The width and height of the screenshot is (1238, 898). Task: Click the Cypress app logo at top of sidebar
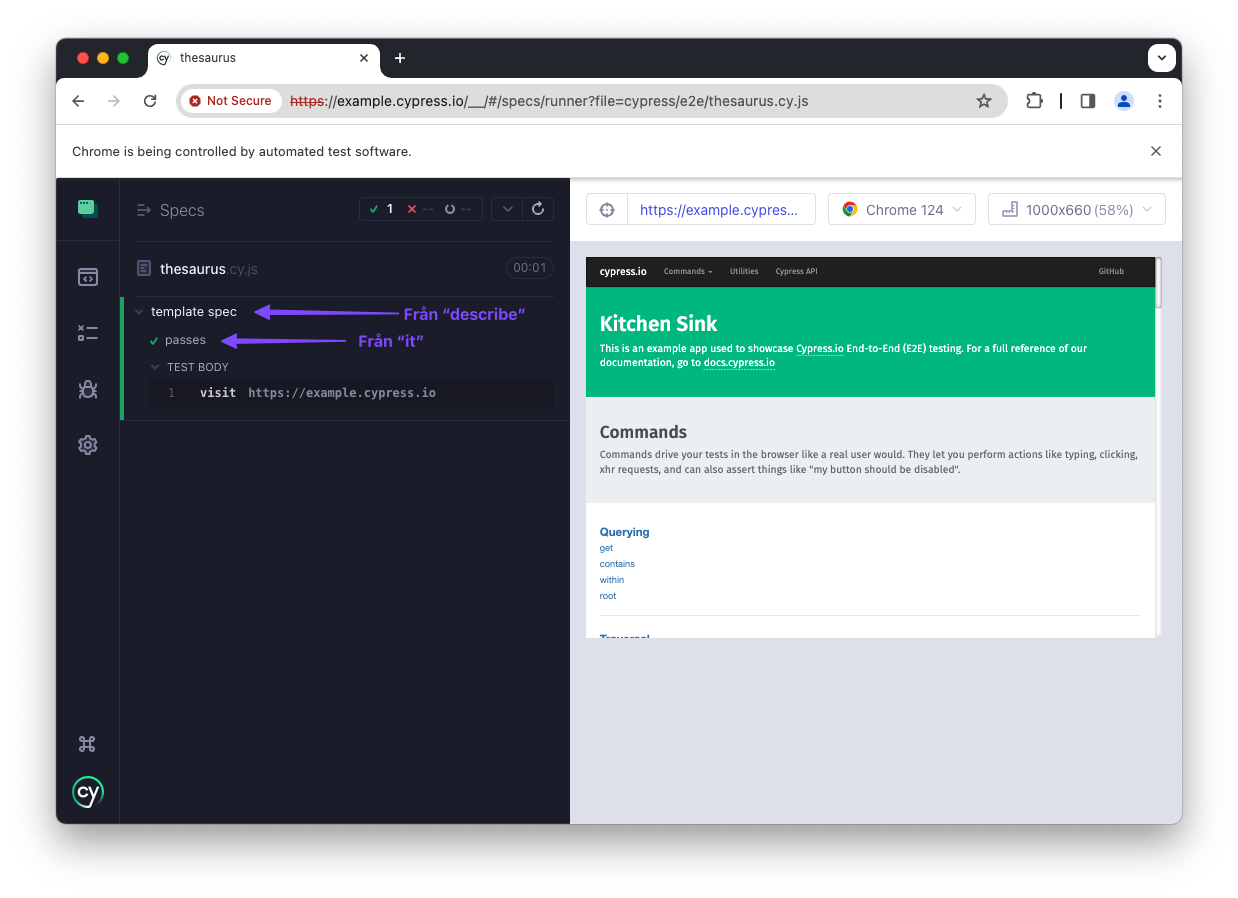(88, 208)
